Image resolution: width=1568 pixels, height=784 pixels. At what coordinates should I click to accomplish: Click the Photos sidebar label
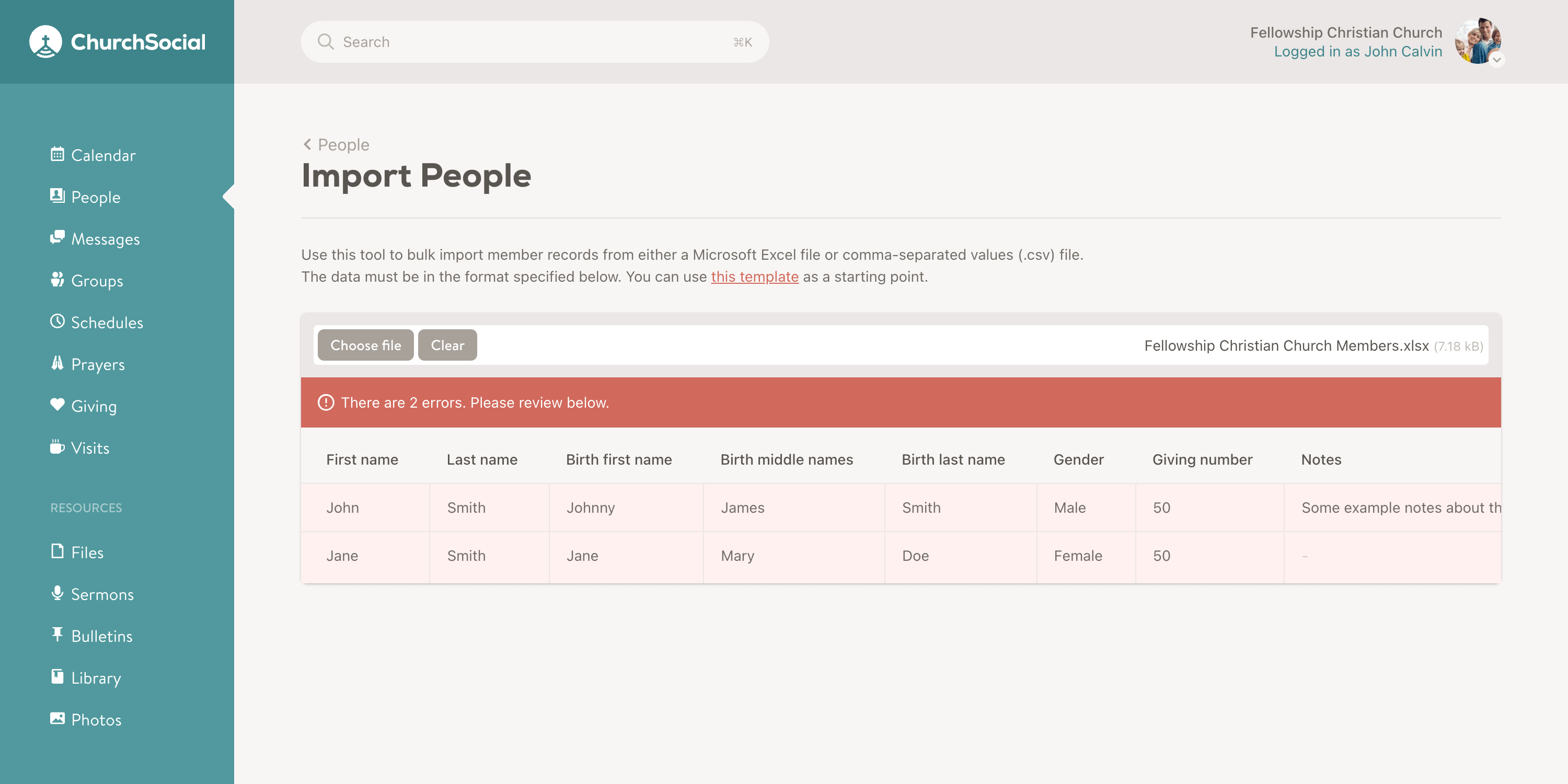click(x=96, y=720)
